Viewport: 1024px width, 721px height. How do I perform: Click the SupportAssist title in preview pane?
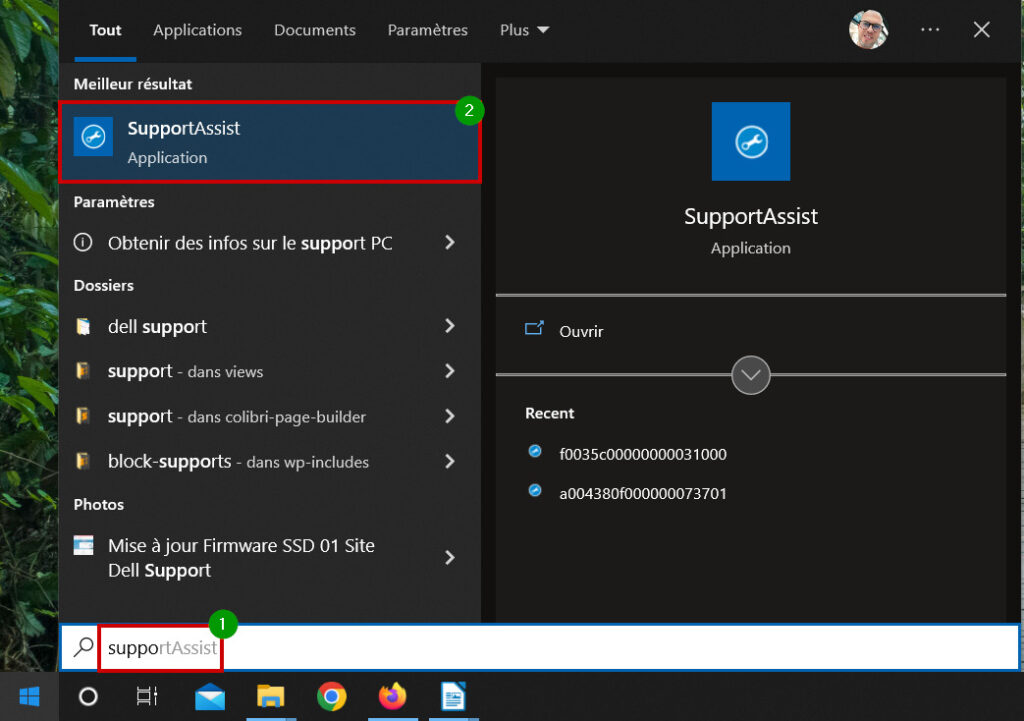(x=750, y=216)
